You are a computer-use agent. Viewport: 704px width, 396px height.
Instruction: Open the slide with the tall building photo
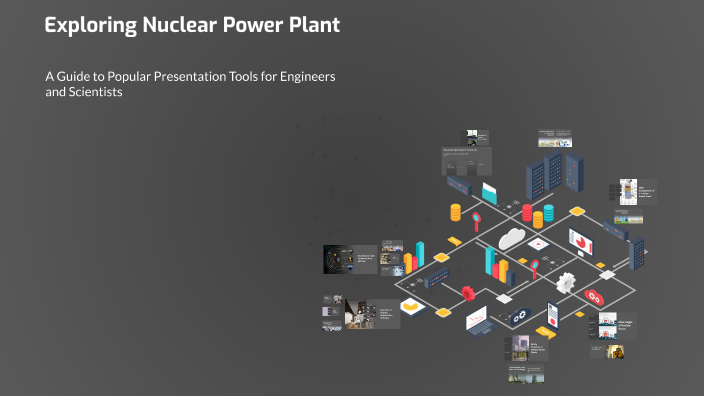coord(526,348)
